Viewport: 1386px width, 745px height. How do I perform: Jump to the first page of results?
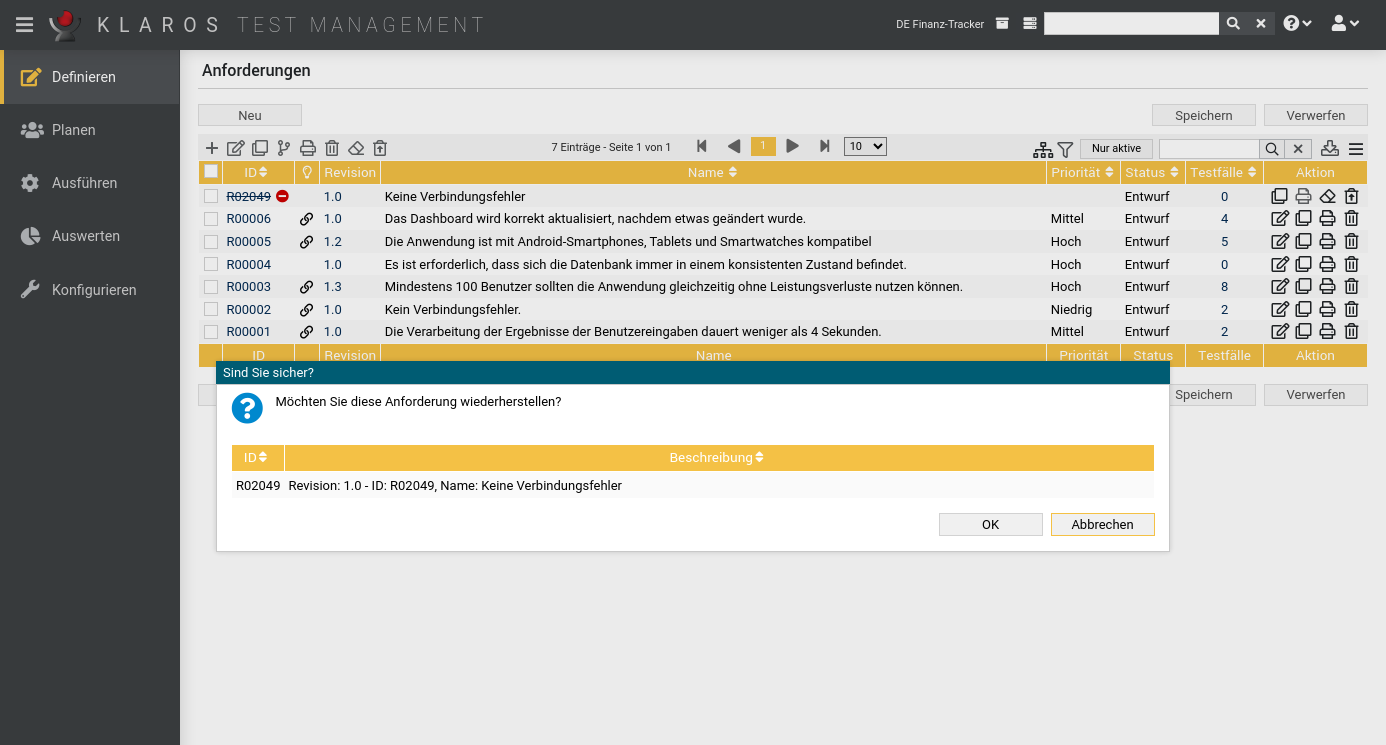coord(702,146)
